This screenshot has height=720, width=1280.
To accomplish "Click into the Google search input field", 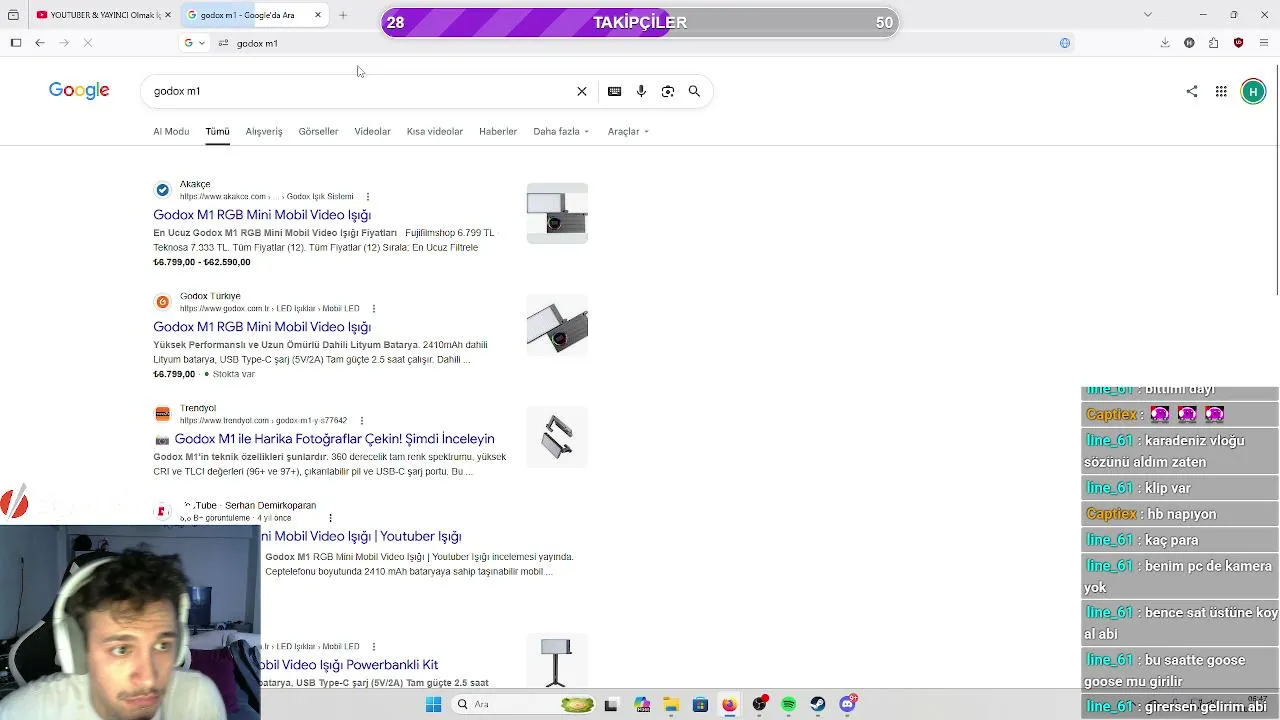I will coord(360,91).
